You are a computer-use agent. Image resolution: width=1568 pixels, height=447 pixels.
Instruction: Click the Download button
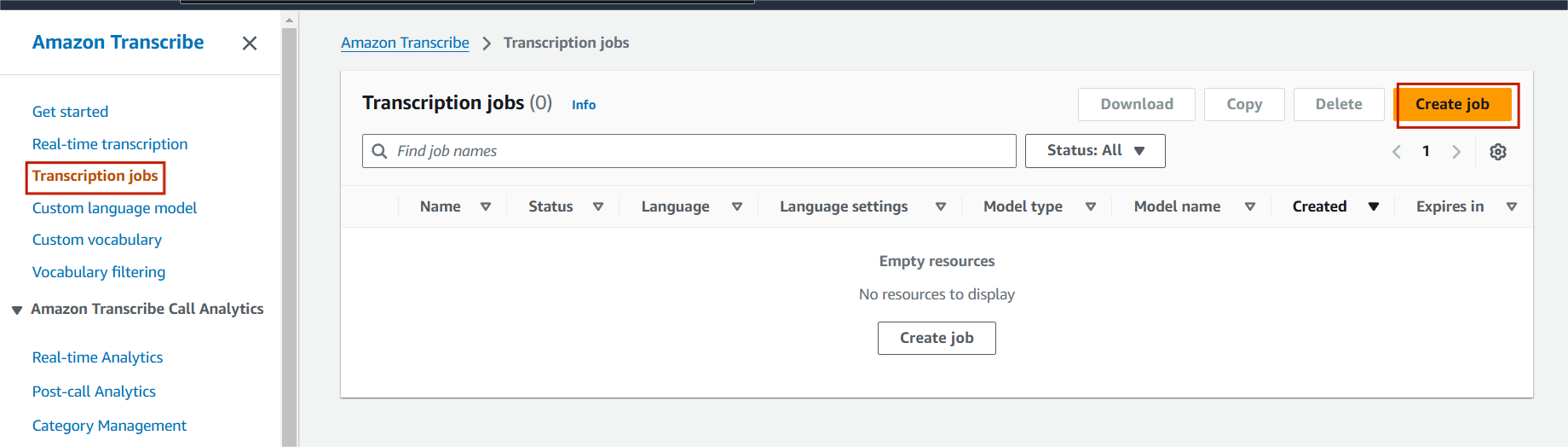[x=1137, y=104]
